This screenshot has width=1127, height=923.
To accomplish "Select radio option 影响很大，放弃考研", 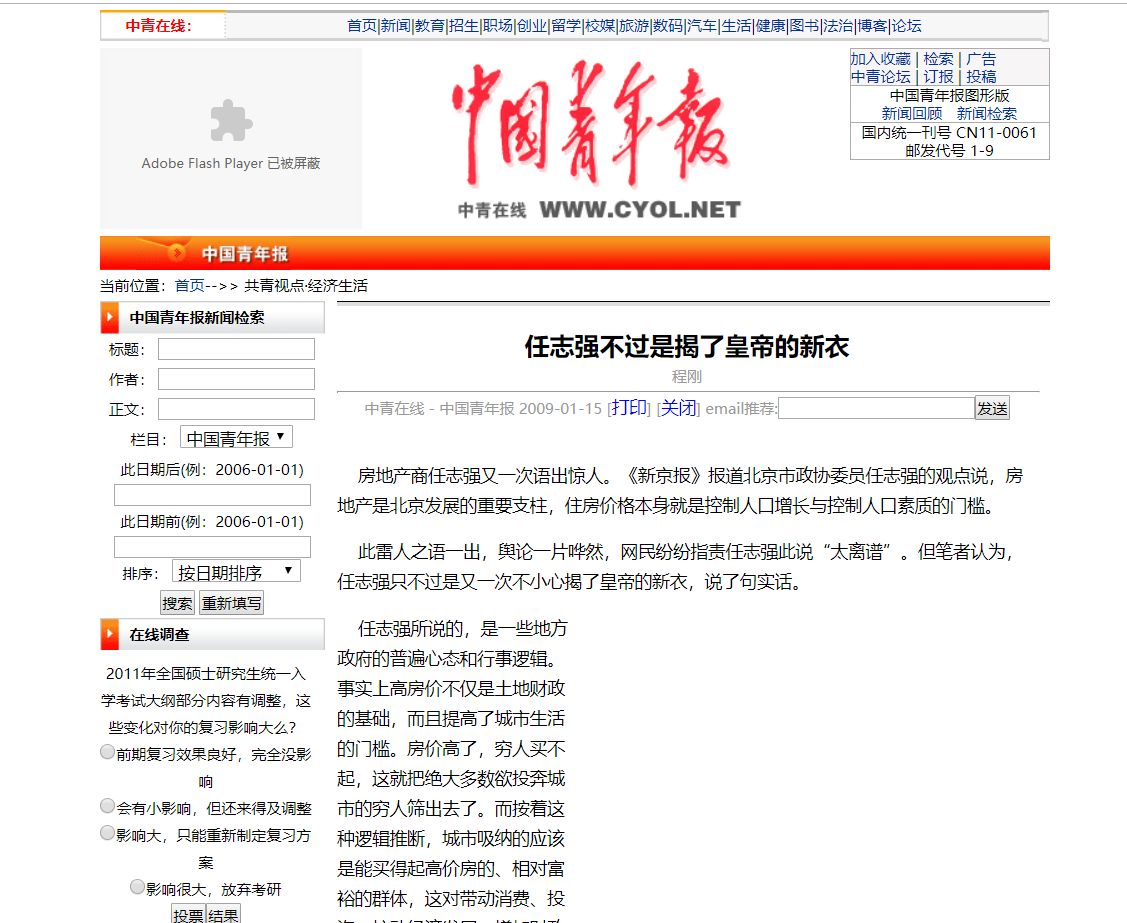I will pos(137,886).
